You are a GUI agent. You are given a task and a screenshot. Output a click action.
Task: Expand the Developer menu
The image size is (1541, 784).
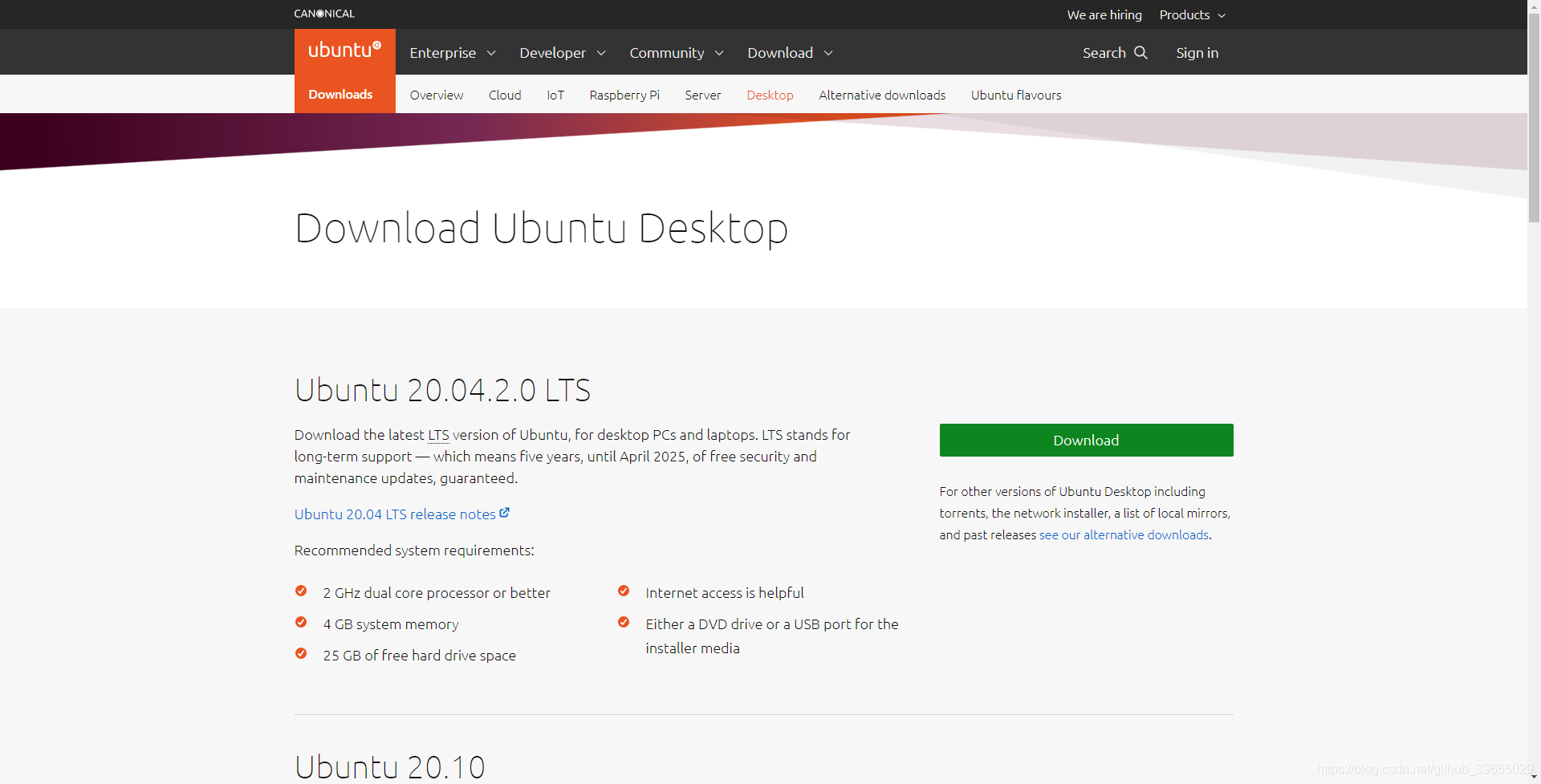click(x=563, y=53)
